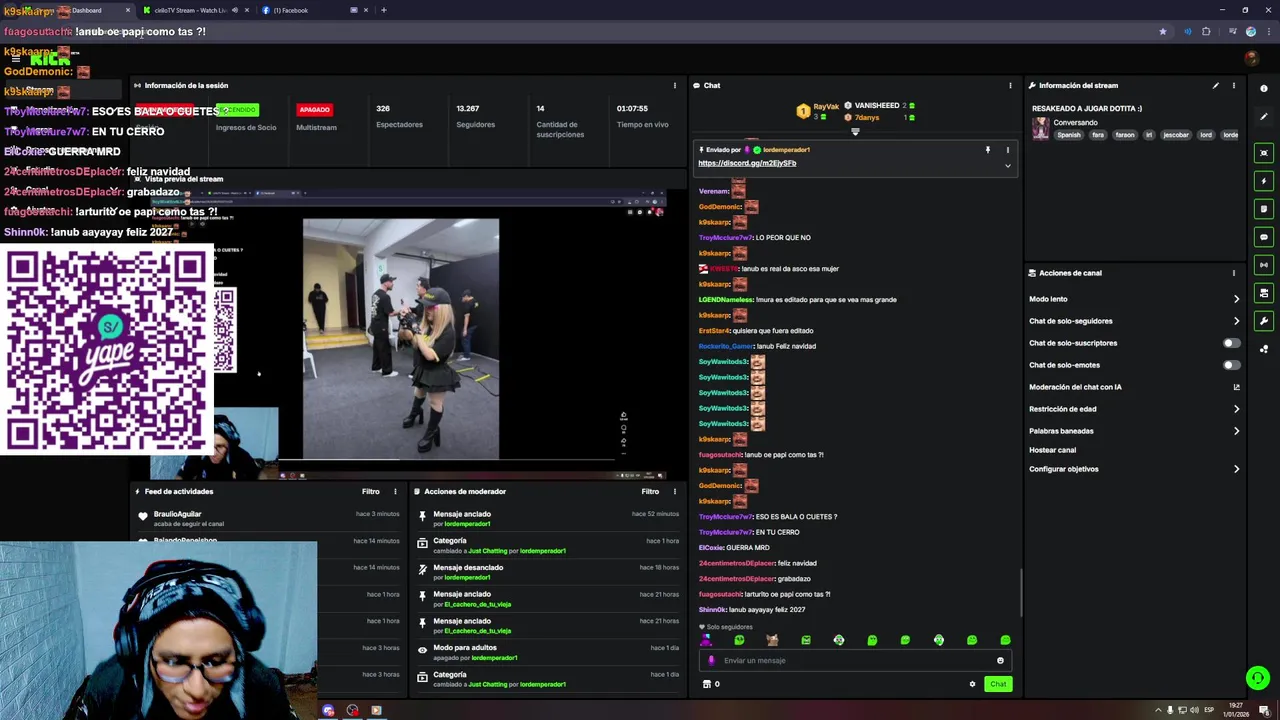Open chat settings gear icon
This screenshot has width=1280, height=720.
(972, 684)
